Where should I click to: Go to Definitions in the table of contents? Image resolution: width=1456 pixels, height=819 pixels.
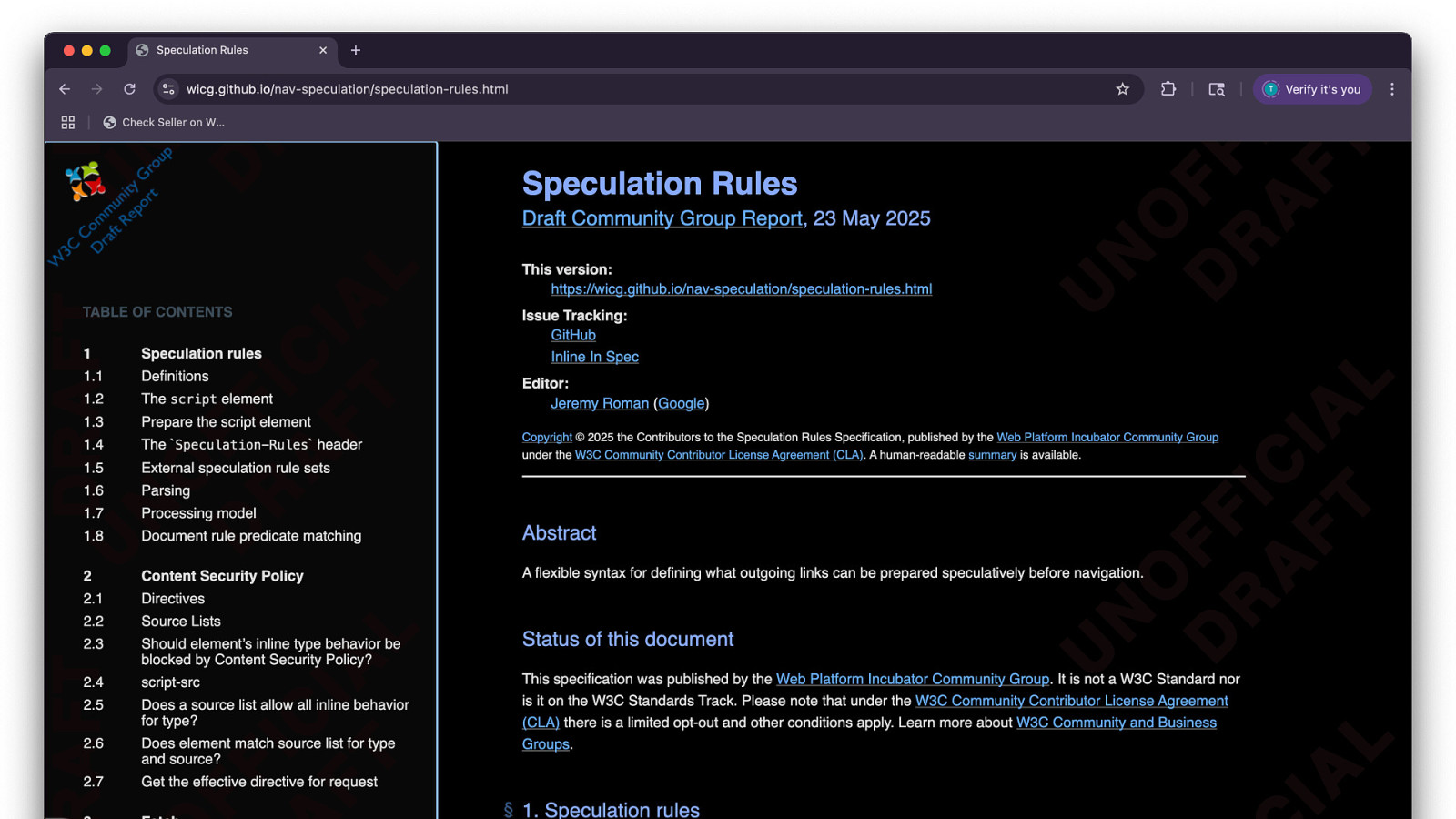[x=175, y=376]
